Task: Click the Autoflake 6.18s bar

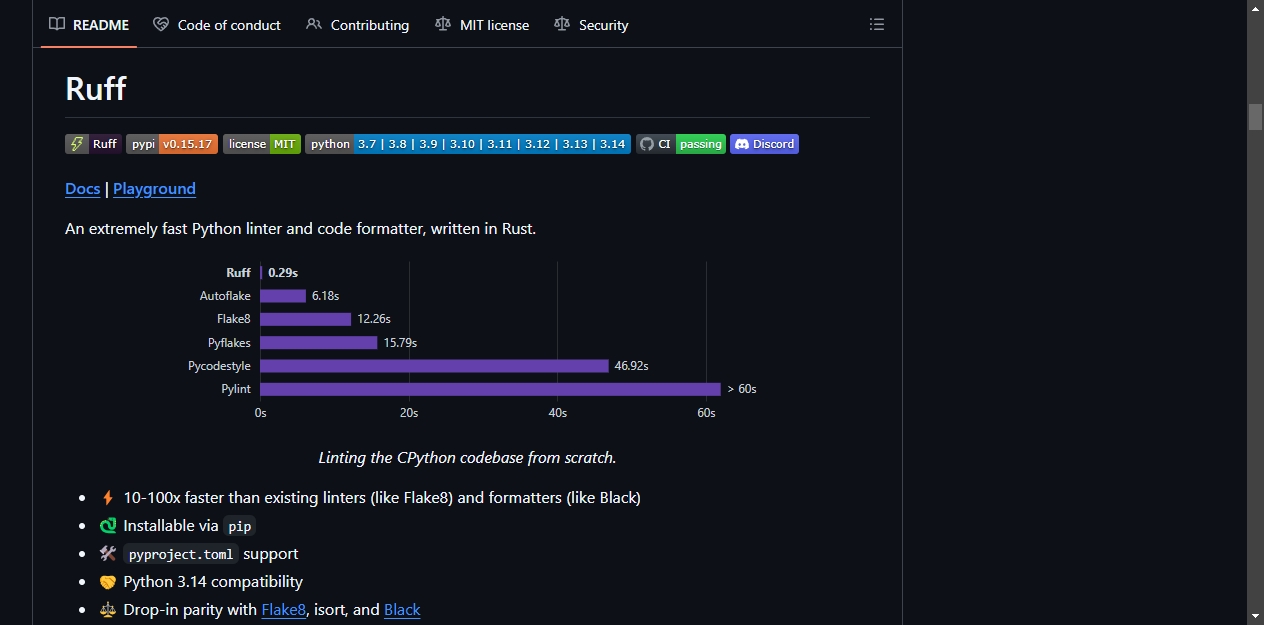Action: click(283, 296)
